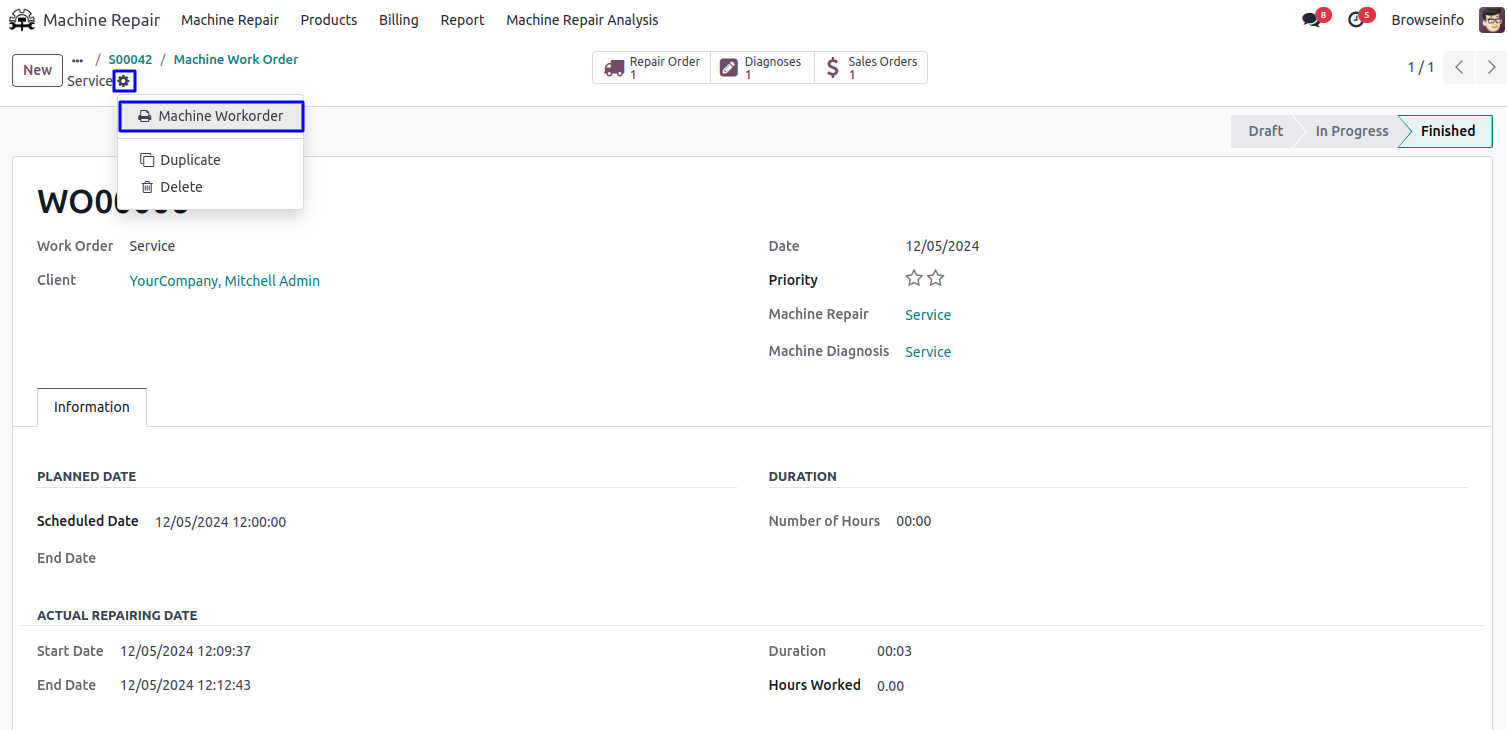The height and width of the screenshot is (730, 1507).
Task: Click the Machine Repair app logo icon
Action: (22, 20)
